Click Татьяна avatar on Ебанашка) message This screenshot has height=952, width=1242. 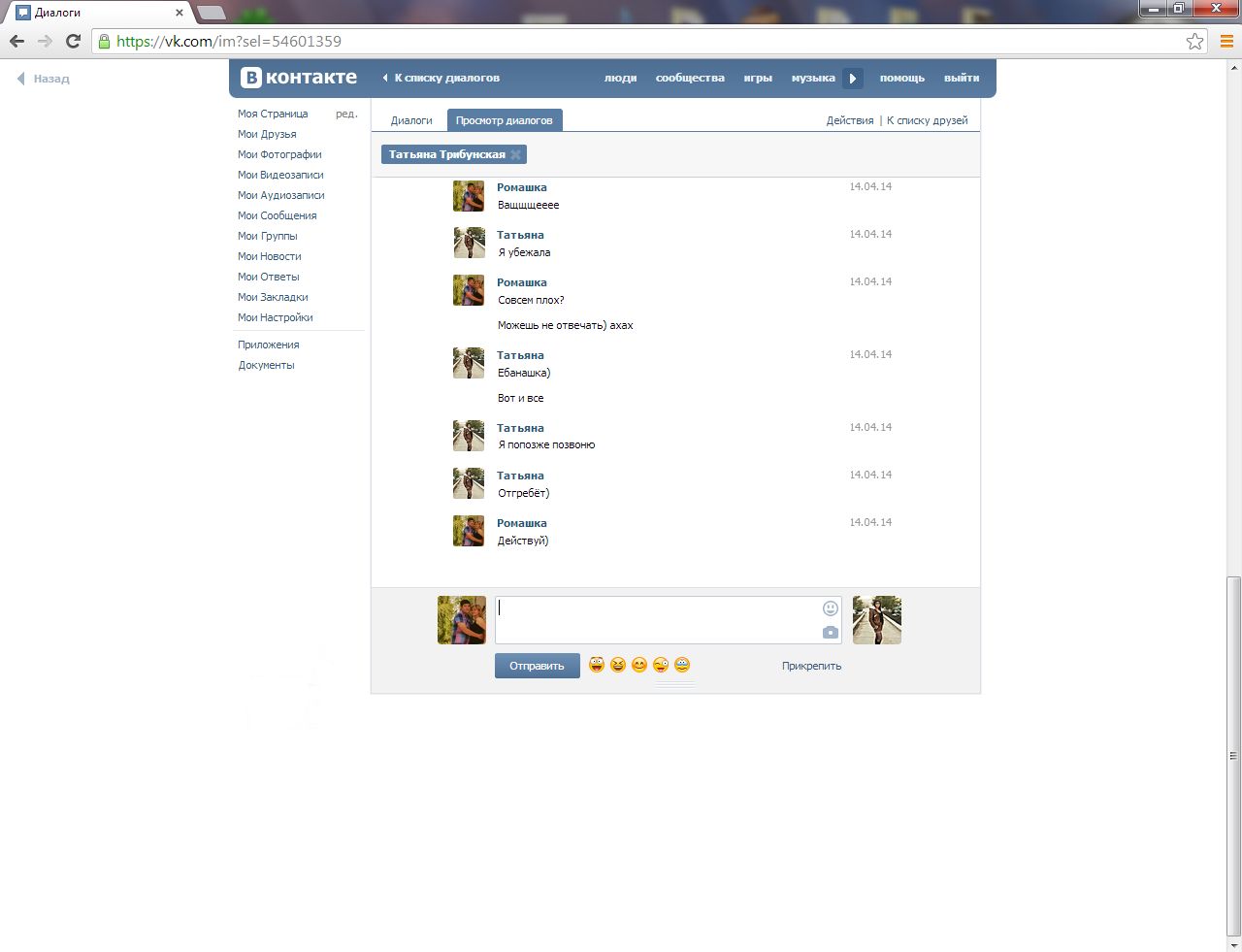(469, 363)
